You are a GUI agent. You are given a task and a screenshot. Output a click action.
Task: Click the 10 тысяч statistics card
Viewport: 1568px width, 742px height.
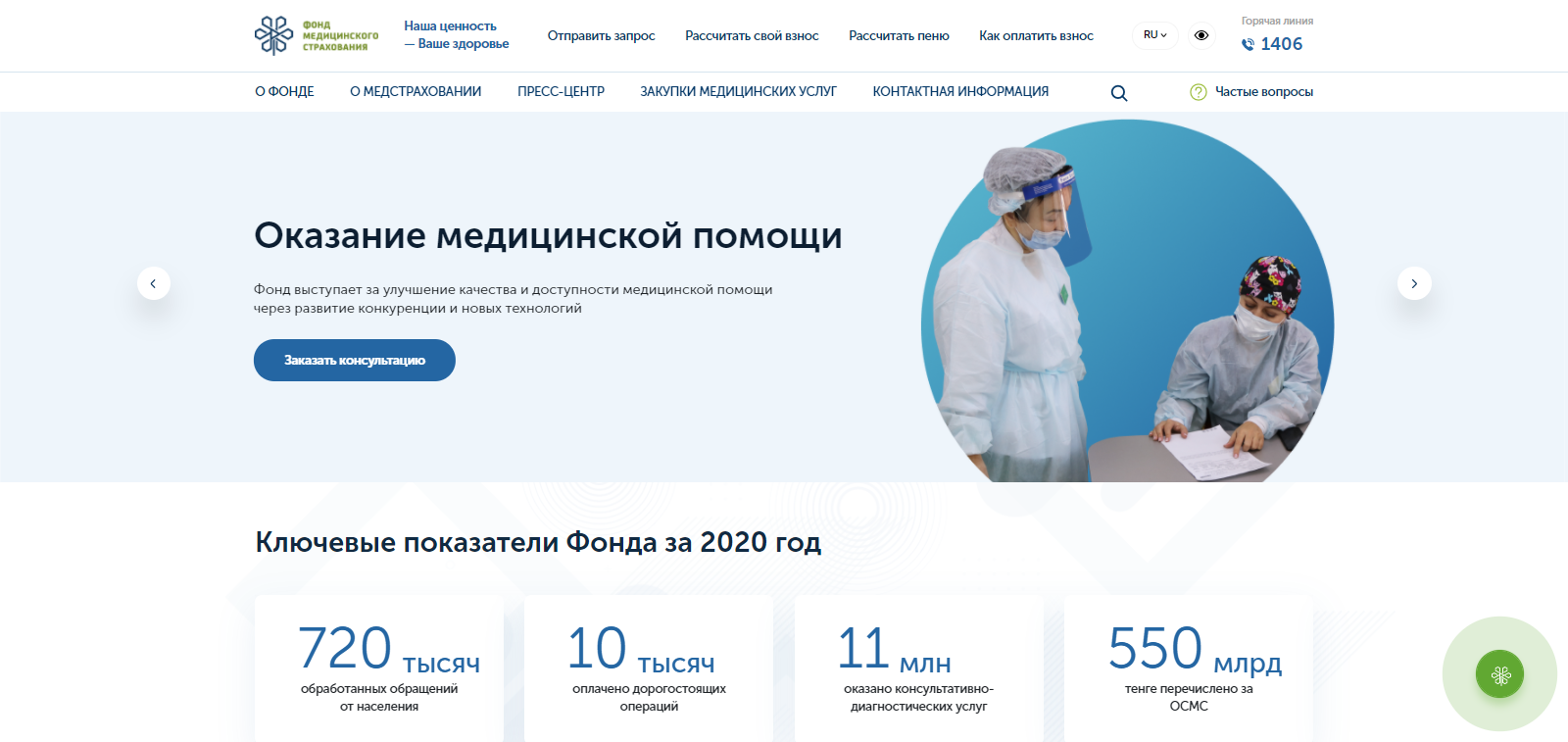click(x=649, y=668)
